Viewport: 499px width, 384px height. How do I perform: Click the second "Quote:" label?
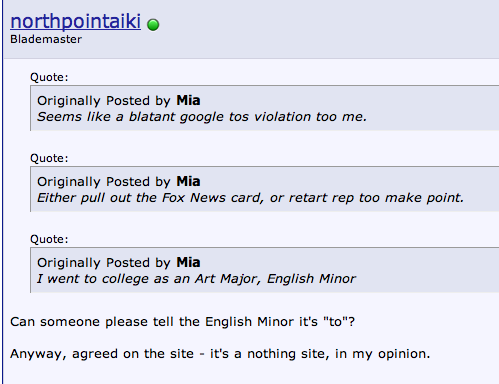point(49,158)
